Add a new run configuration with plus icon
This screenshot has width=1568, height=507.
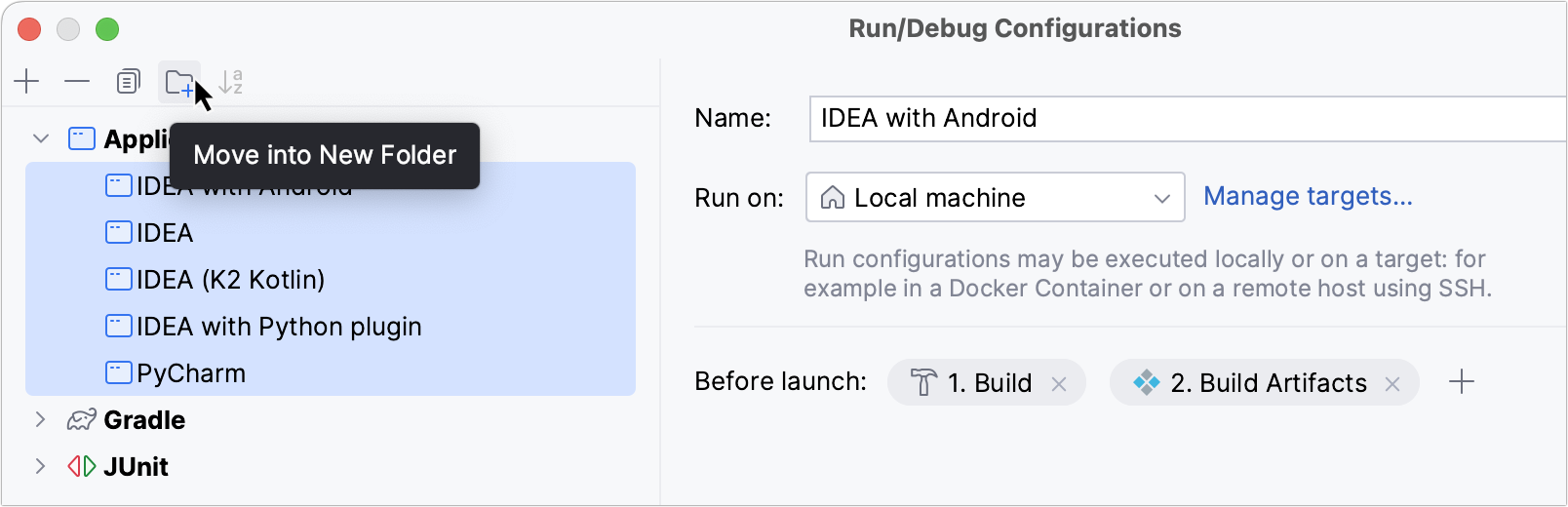tap(27, 82)
